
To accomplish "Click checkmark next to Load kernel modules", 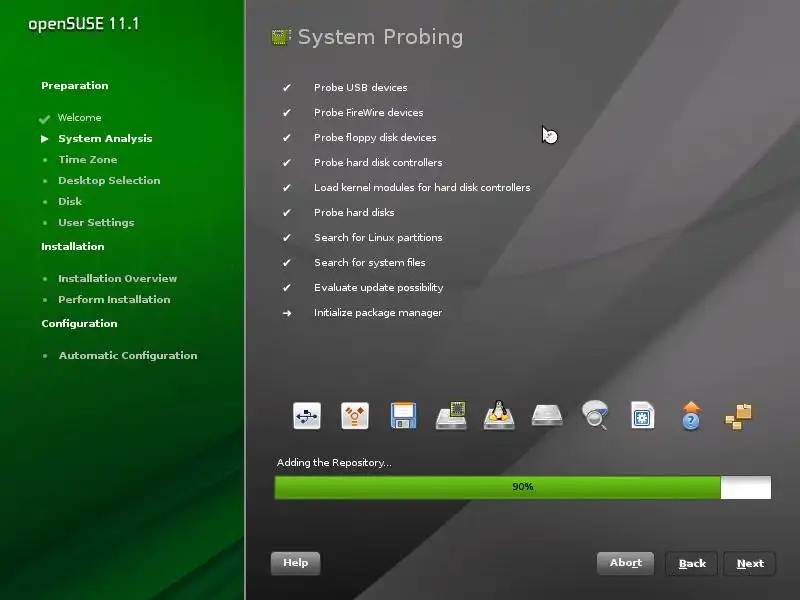I will click(287, 188).
